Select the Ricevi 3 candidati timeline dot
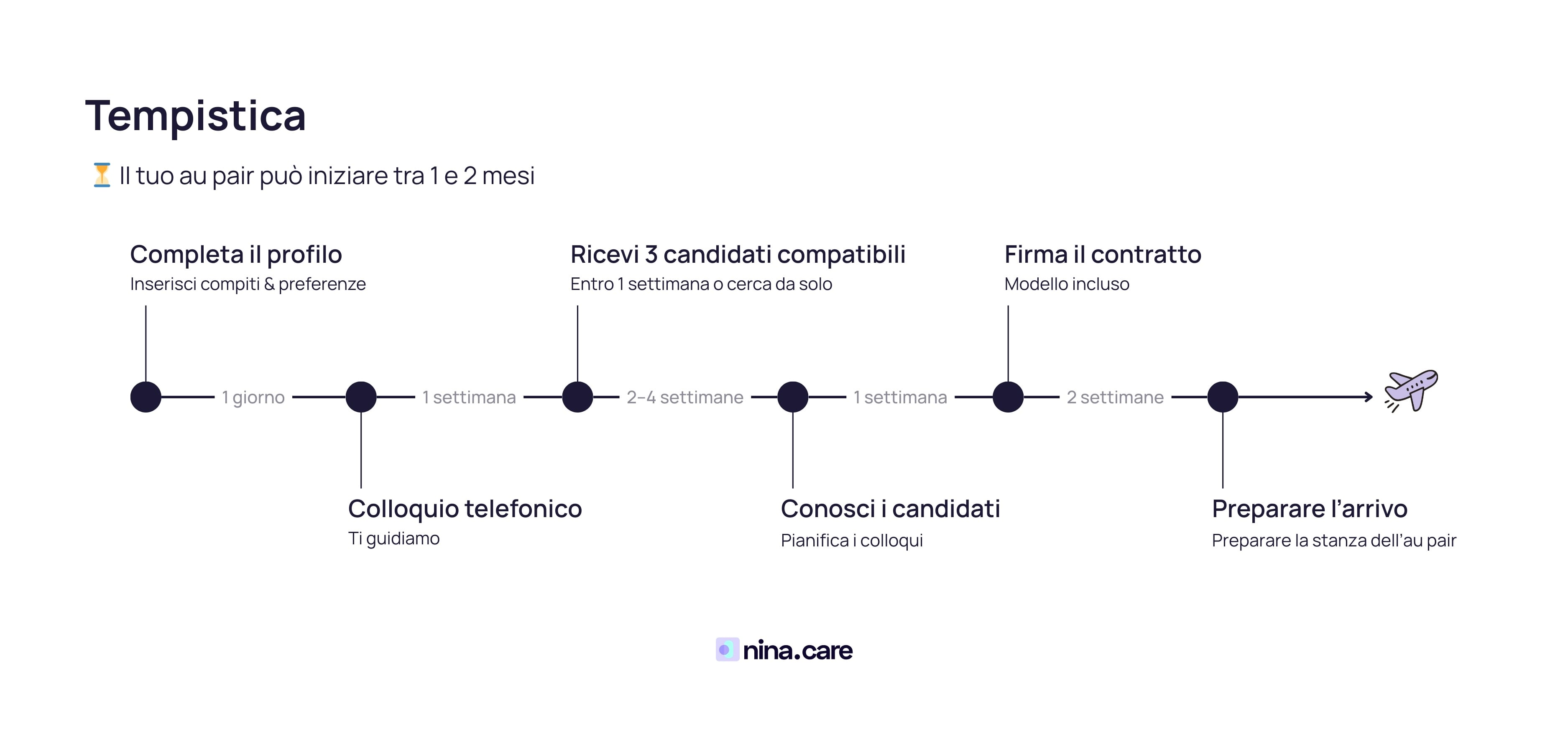1568x746 pixels. tap(577, 397)
